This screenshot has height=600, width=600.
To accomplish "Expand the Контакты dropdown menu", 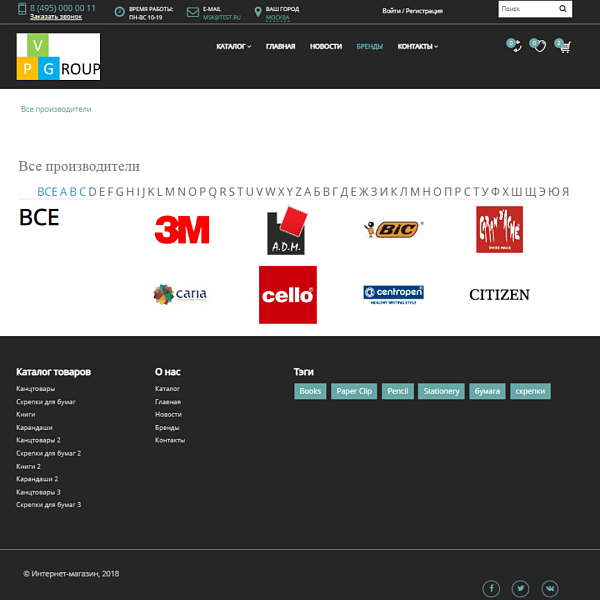I will click(417, 47).
